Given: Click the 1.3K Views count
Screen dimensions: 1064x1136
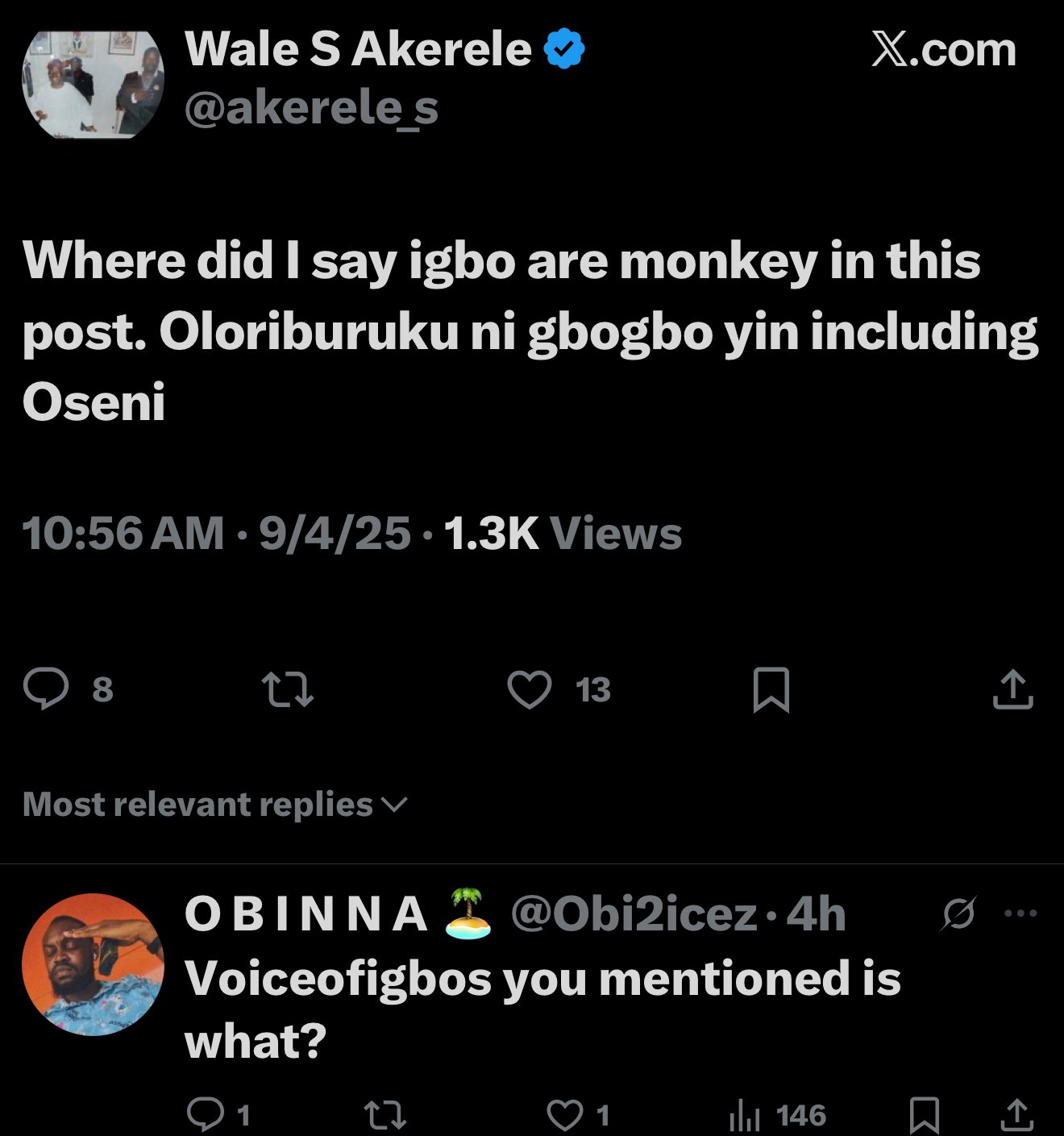Looking at the screenshot, I should pos(563,534).
